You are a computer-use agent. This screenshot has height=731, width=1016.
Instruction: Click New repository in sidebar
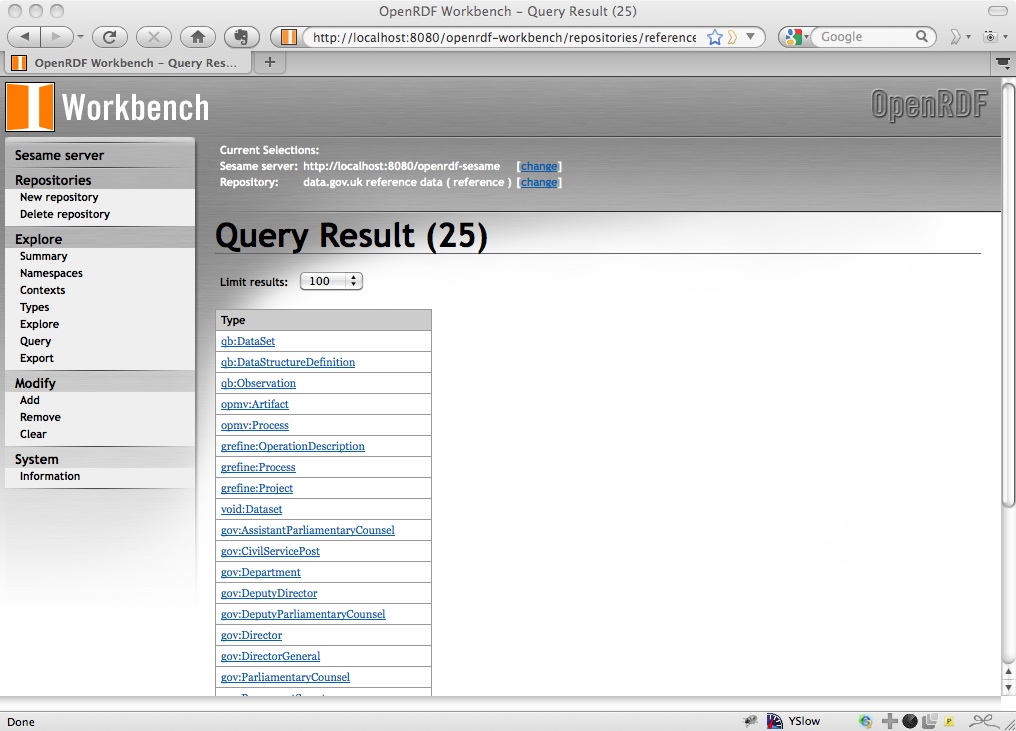59,197
